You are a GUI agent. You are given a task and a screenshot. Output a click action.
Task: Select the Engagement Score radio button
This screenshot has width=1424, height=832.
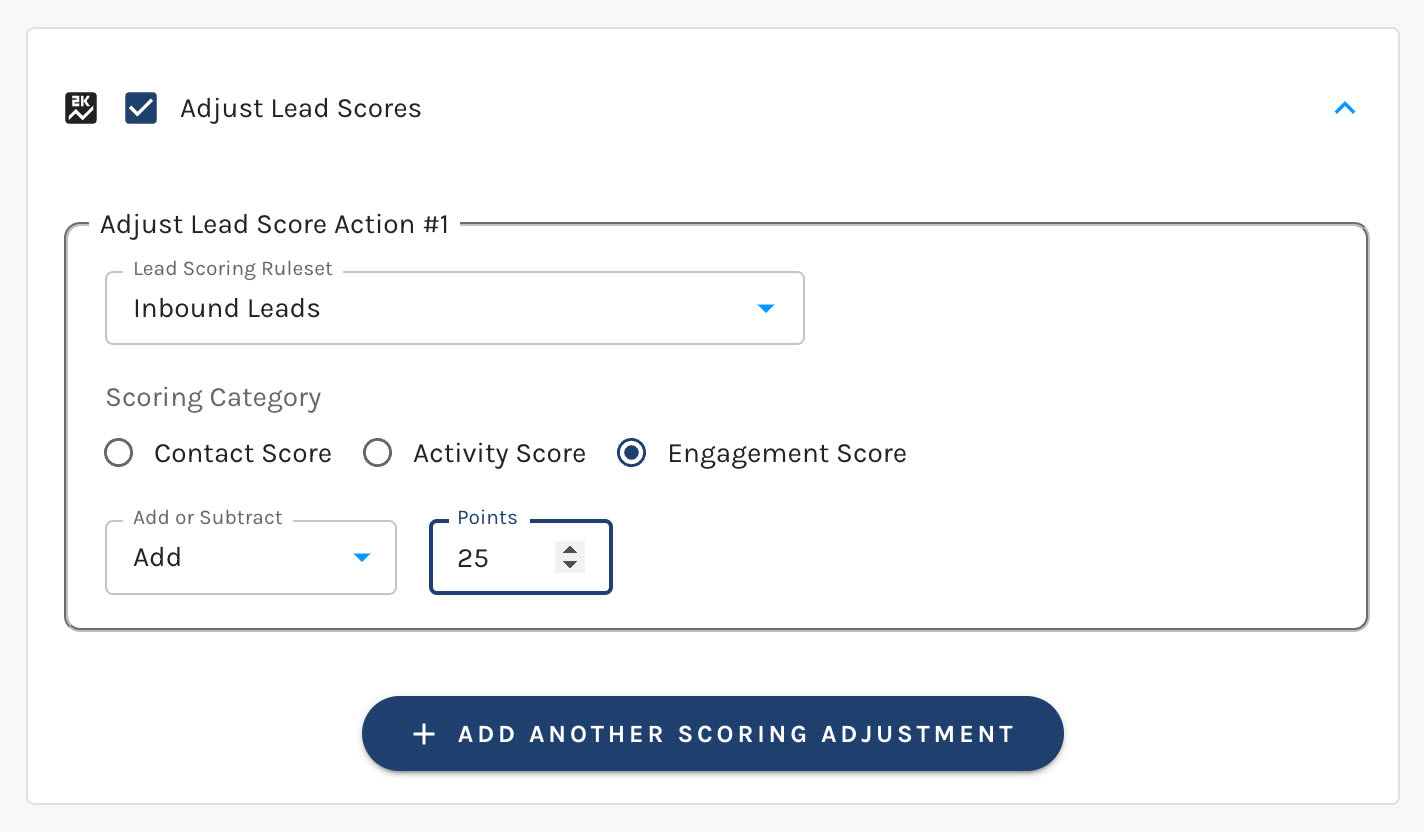(631, 454)
